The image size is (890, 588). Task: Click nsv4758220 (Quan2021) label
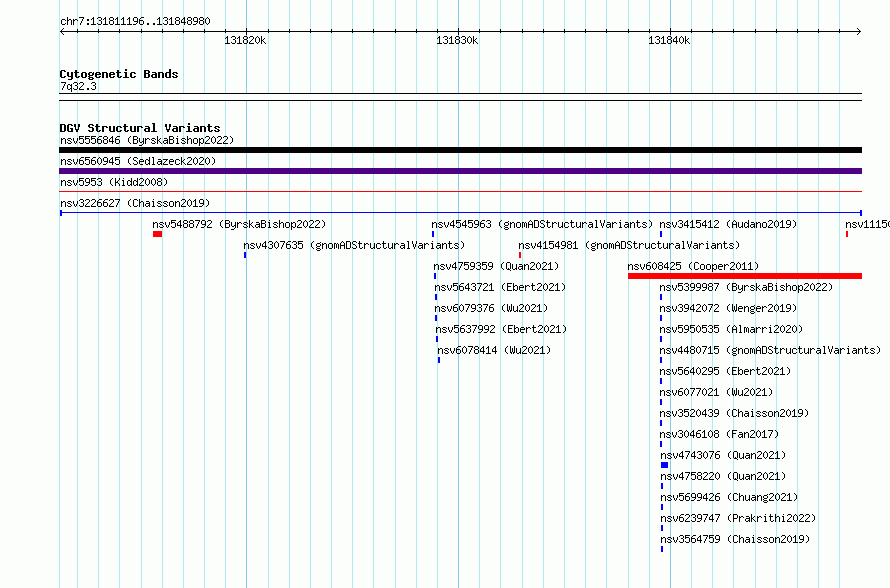tap(723, 476)
